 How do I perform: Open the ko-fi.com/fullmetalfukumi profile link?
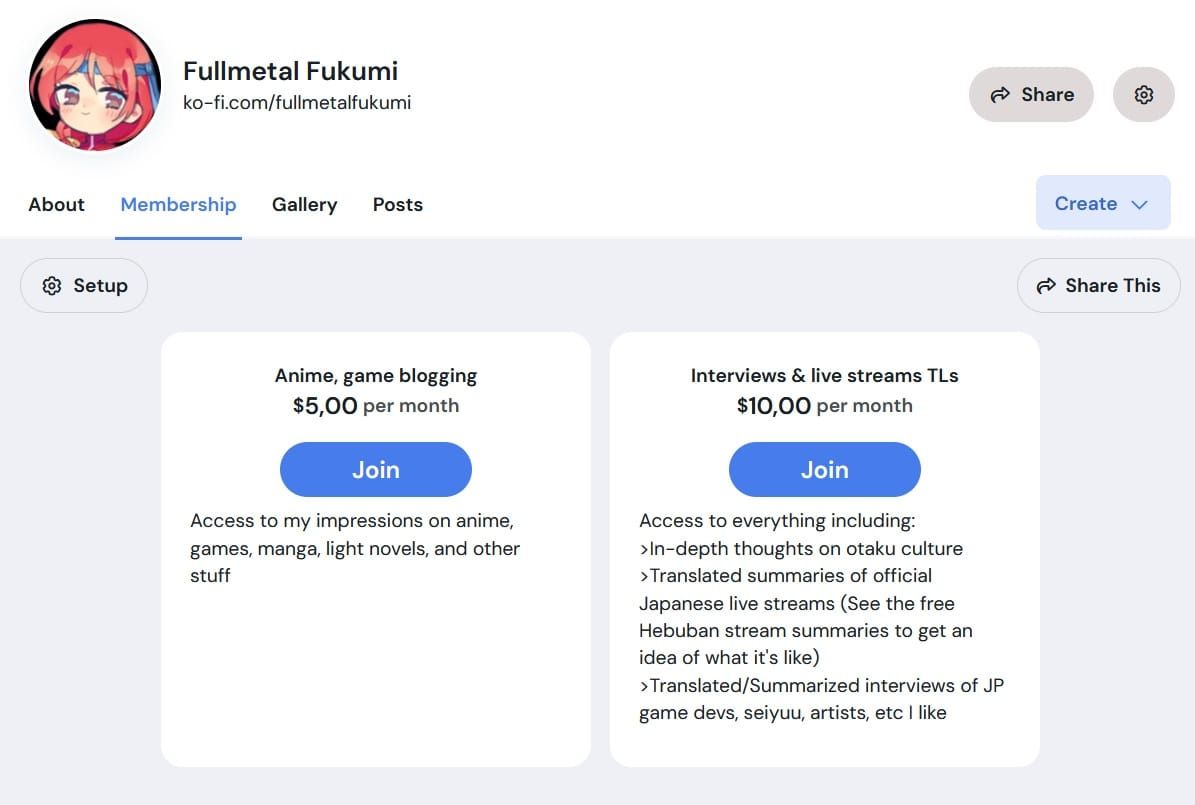tap(296, 102)
